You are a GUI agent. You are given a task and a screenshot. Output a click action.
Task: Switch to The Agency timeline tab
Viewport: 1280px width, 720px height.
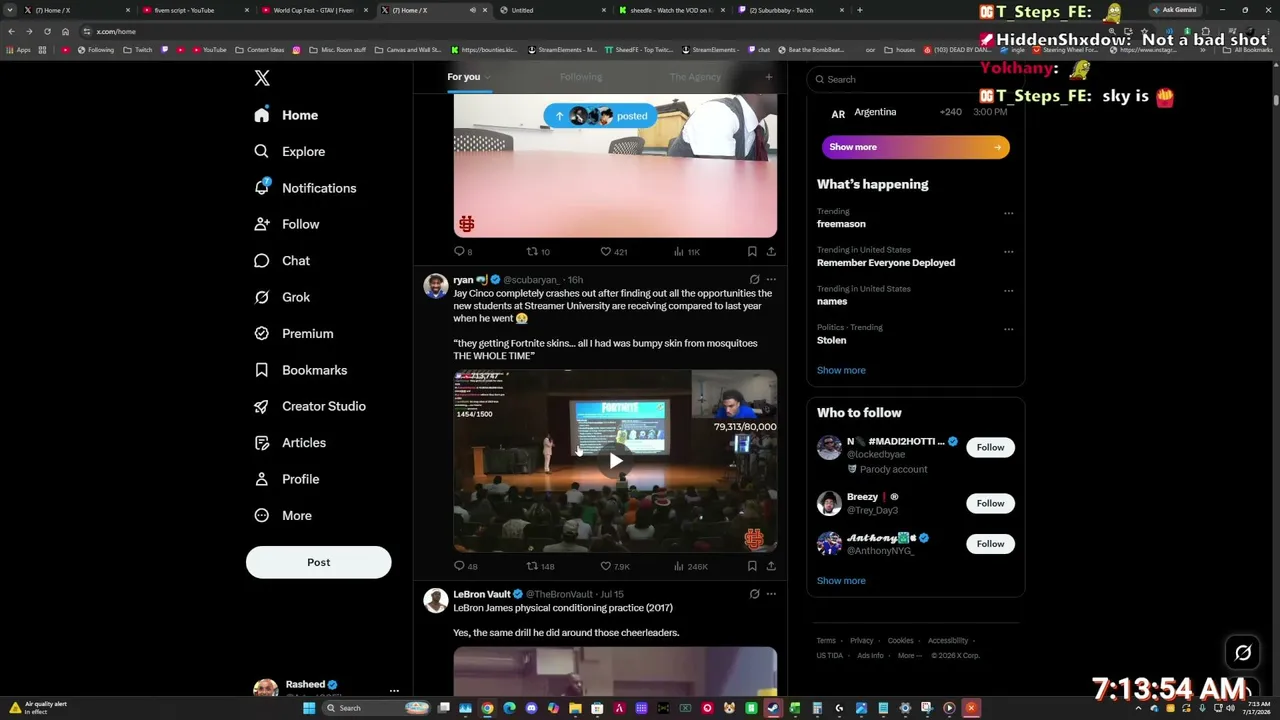click(695, 77)
